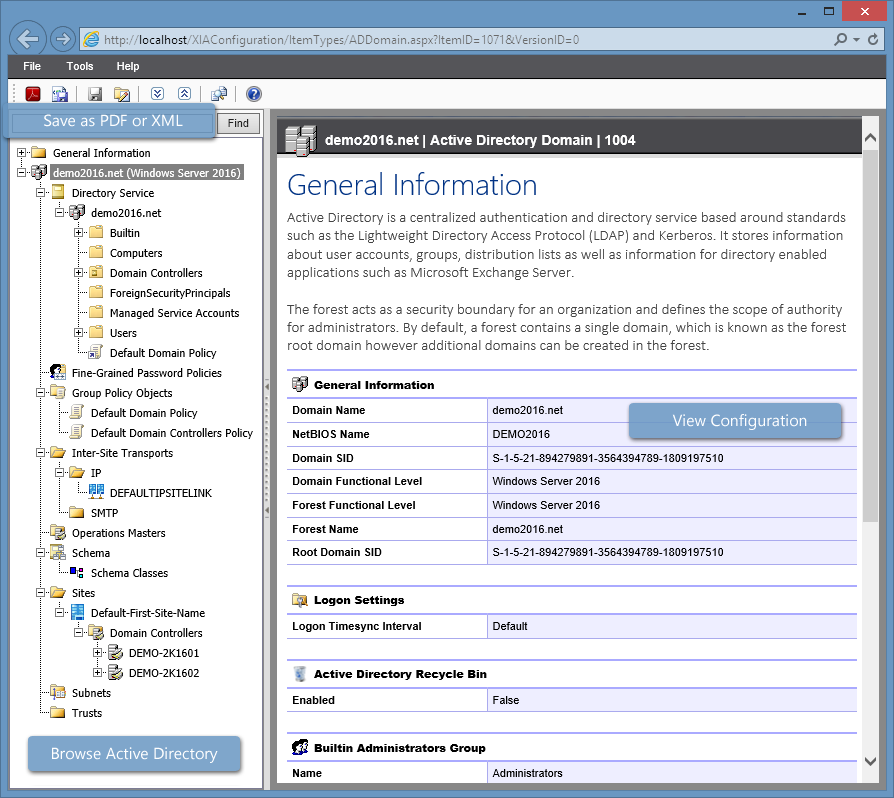
Task: Open the address bar dropdown arrow
Action: pos(856,39)
